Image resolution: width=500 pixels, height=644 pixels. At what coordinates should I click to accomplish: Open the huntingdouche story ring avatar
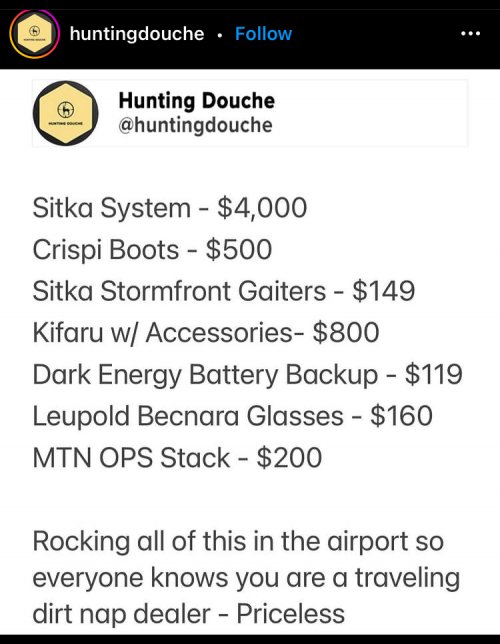point(35,34)
